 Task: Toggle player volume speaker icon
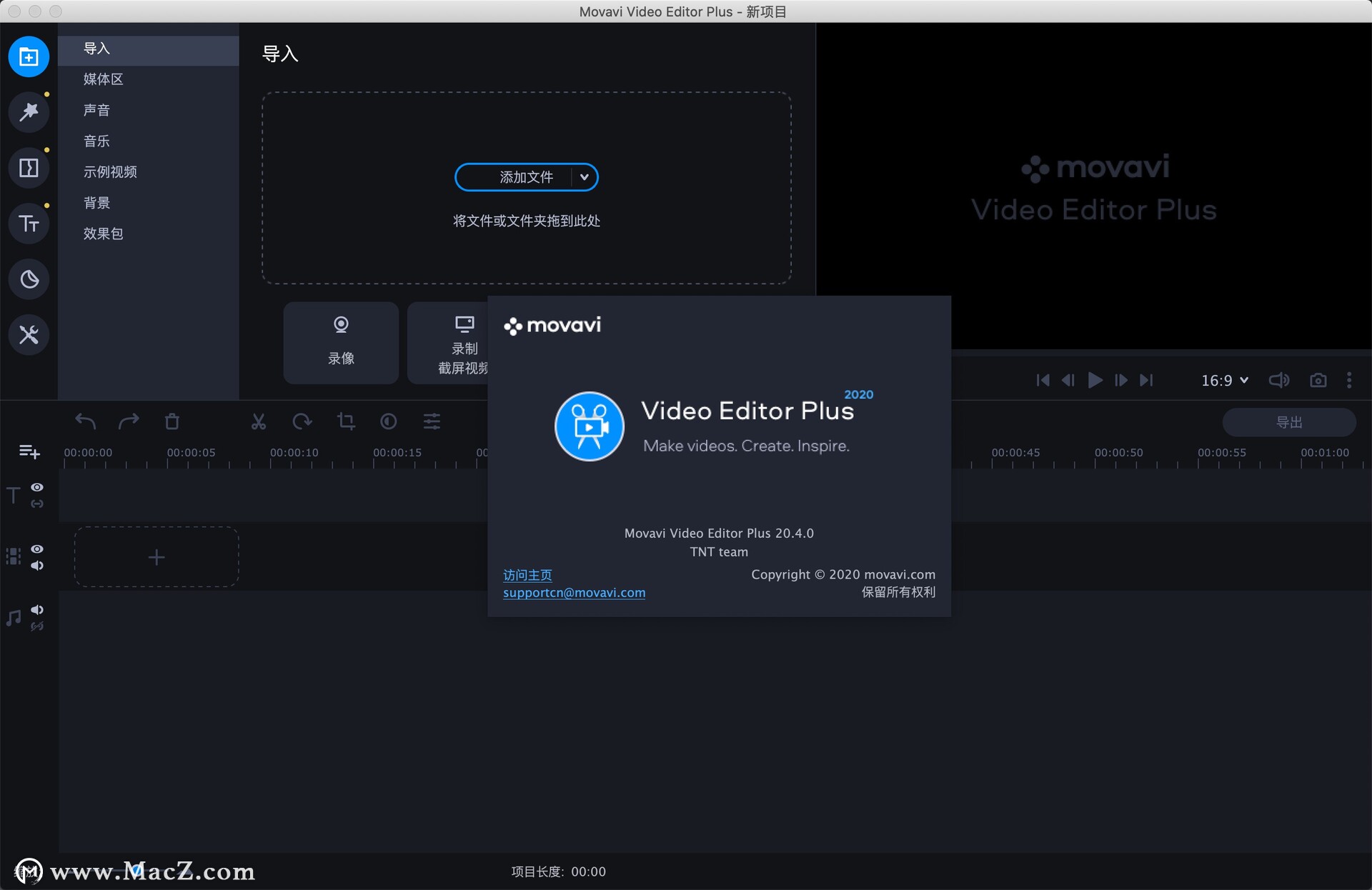1279,380
